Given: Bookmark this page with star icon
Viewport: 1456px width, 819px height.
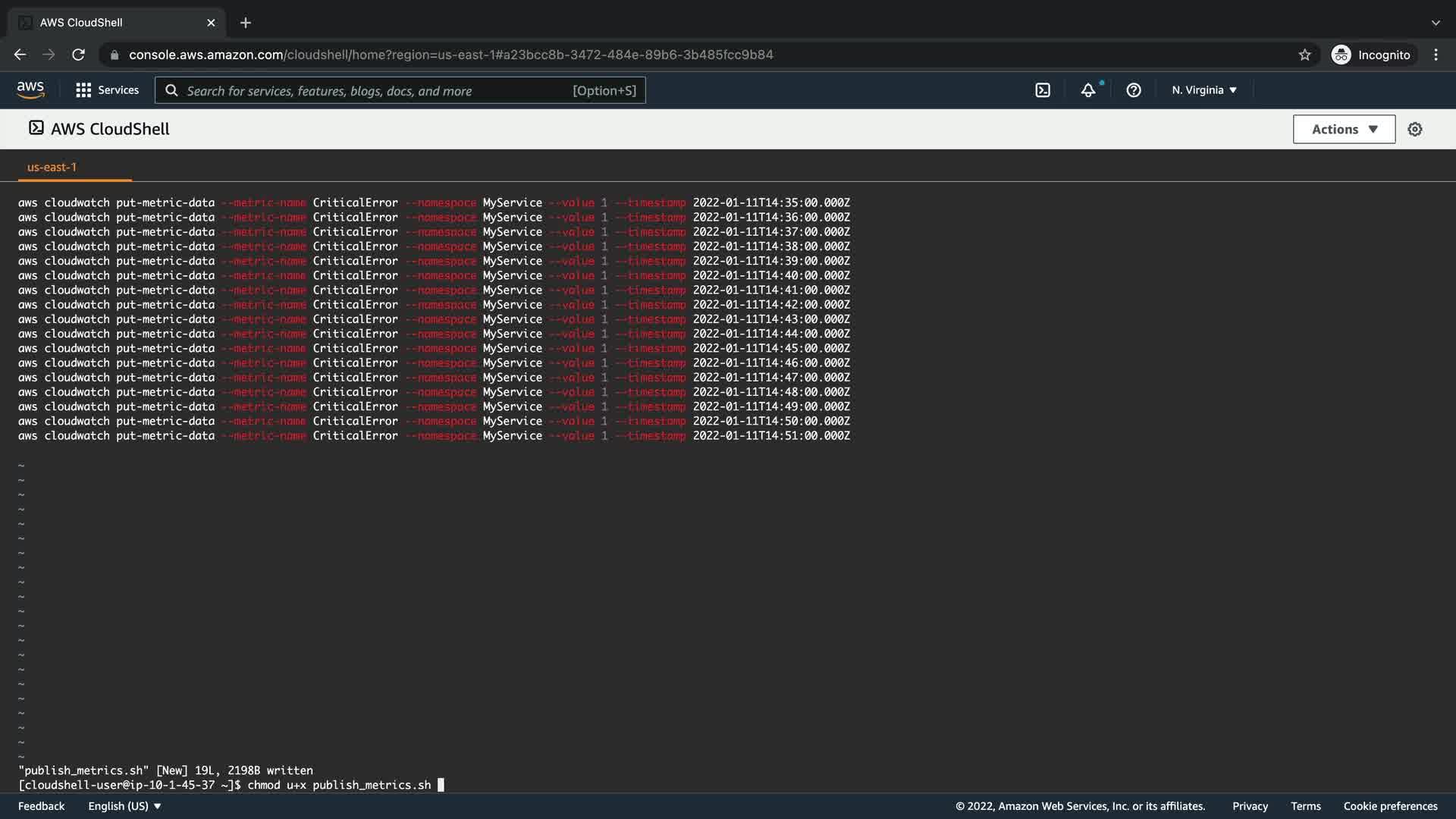Looking at the screenshot, I should point(1304,55).
